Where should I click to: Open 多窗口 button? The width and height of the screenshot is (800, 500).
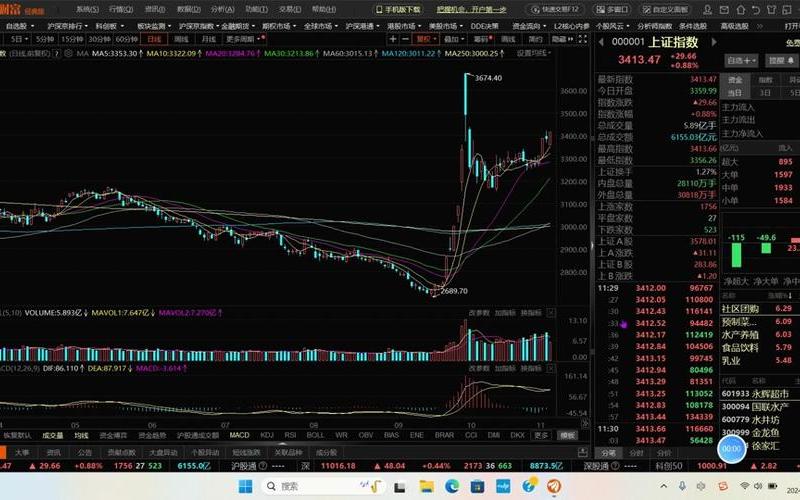coord(612,10)
